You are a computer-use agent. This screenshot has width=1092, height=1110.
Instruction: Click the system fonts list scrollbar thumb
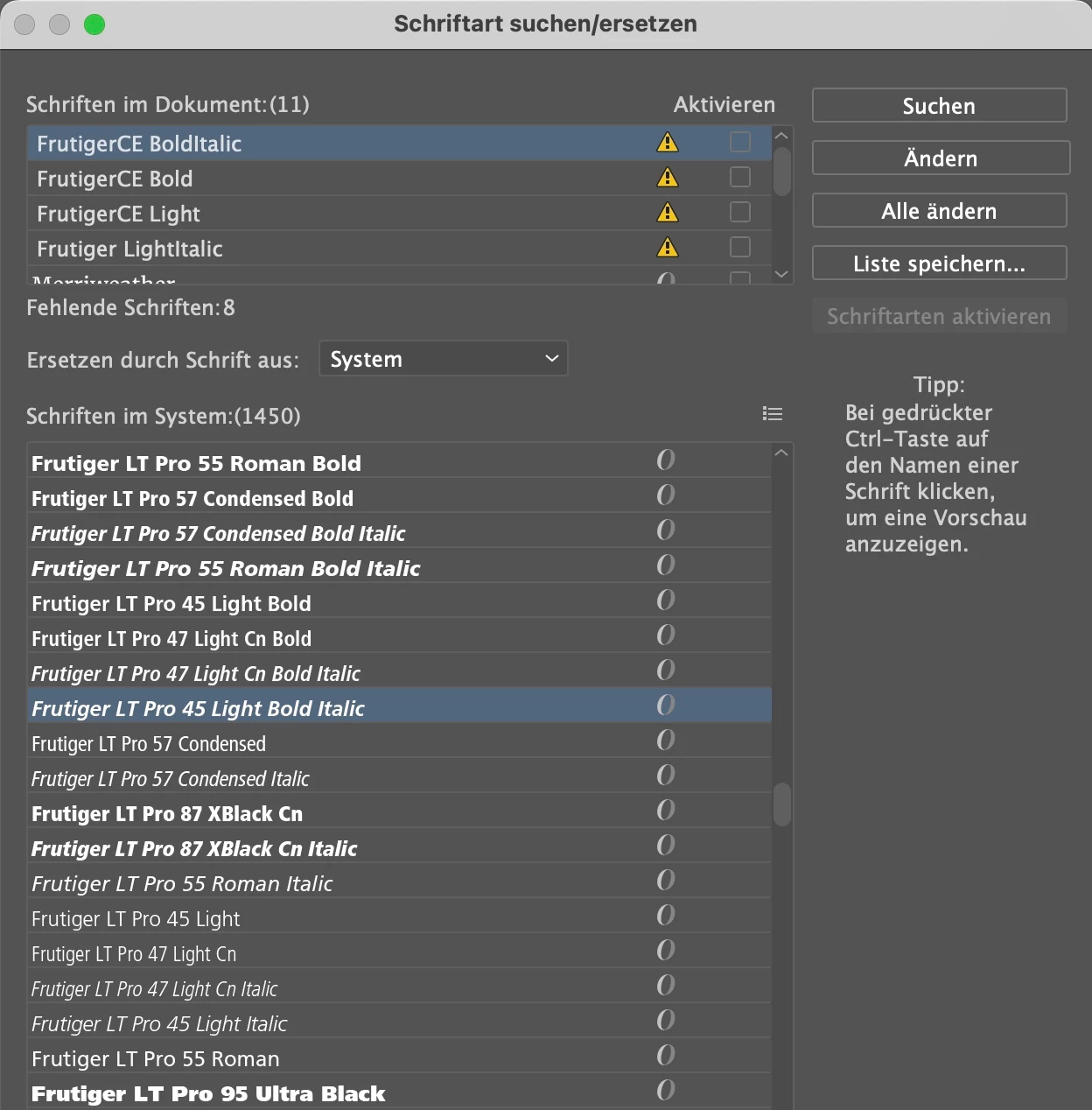coord(782,804)
